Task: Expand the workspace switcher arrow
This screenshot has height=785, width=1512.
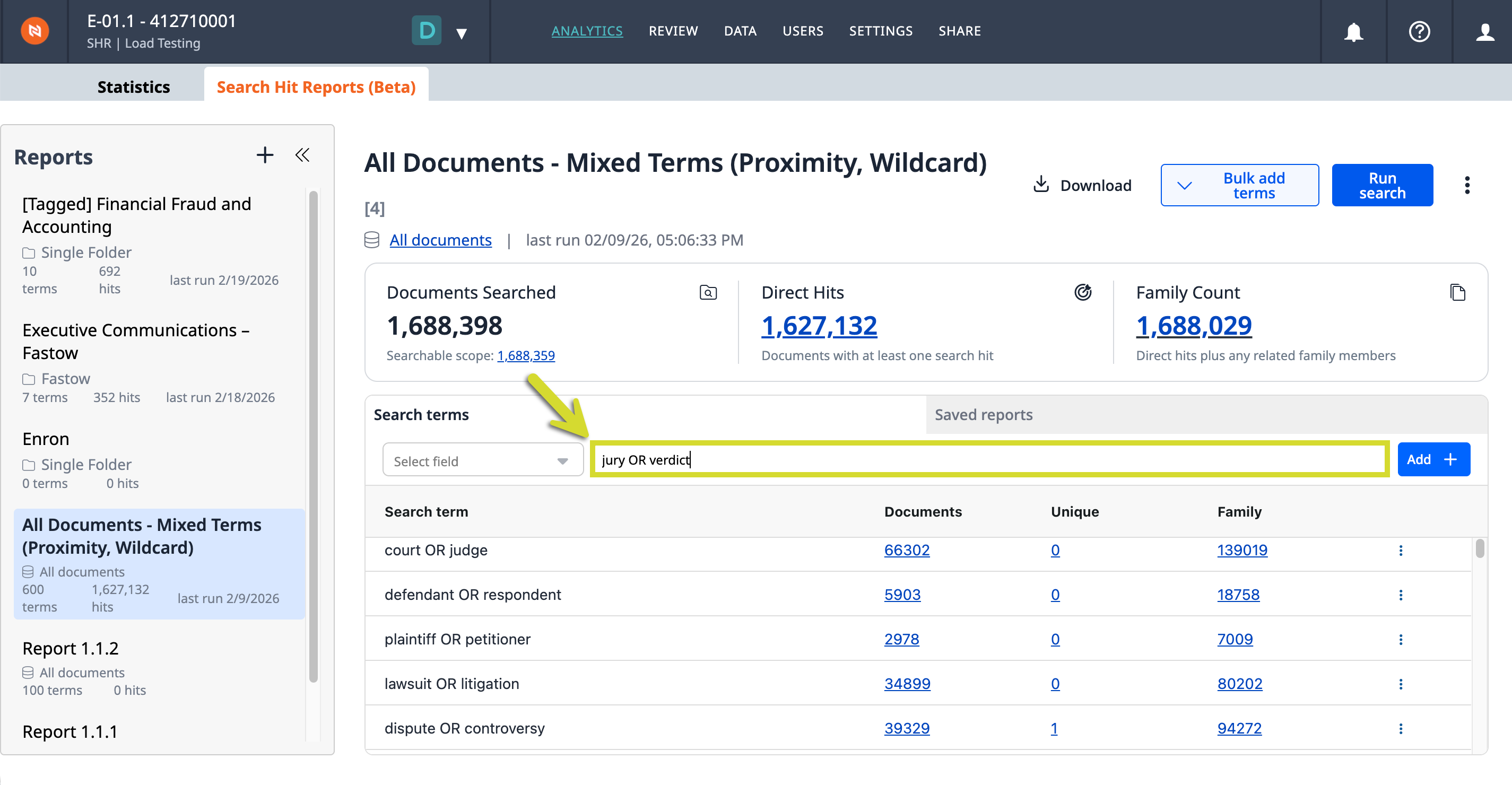Action: (x=462, y=33)
